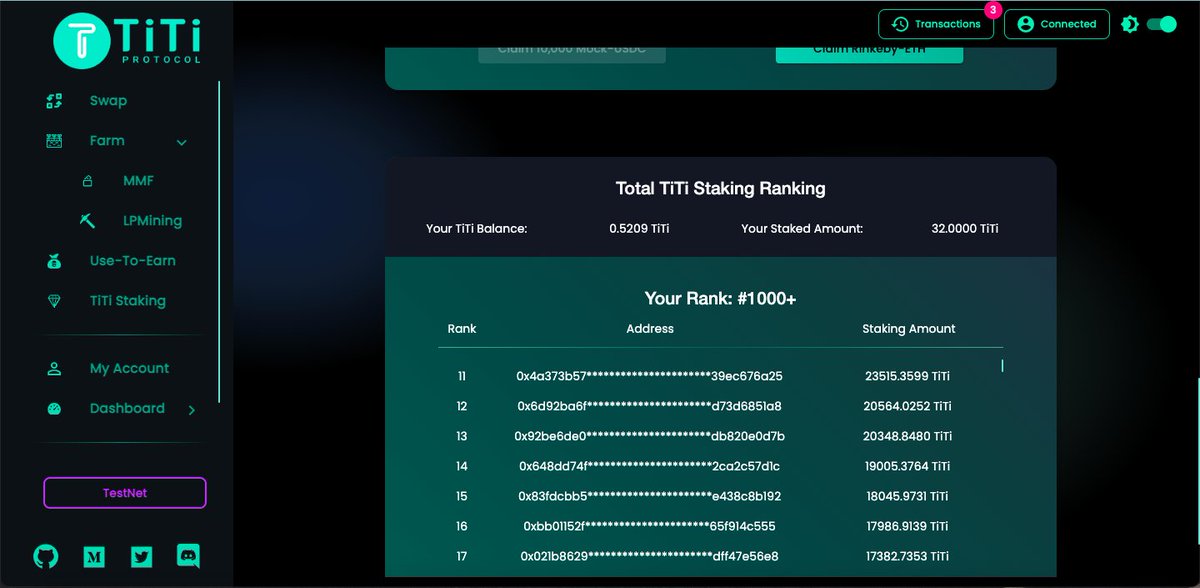Click staking amount 23515.3599 TiTi
The height and width of the screenshot is (588, 1200).
pos(908,376)
